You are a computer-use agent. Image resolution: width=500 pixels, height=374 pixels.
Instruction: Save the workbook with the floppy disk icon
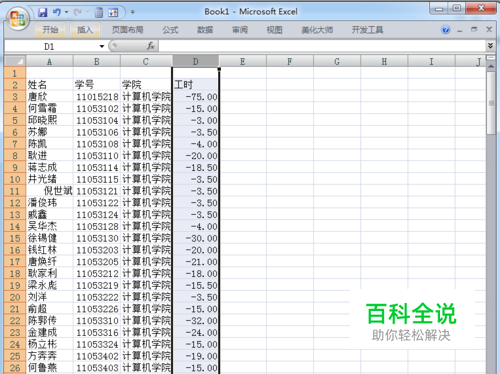coord(43,13)
